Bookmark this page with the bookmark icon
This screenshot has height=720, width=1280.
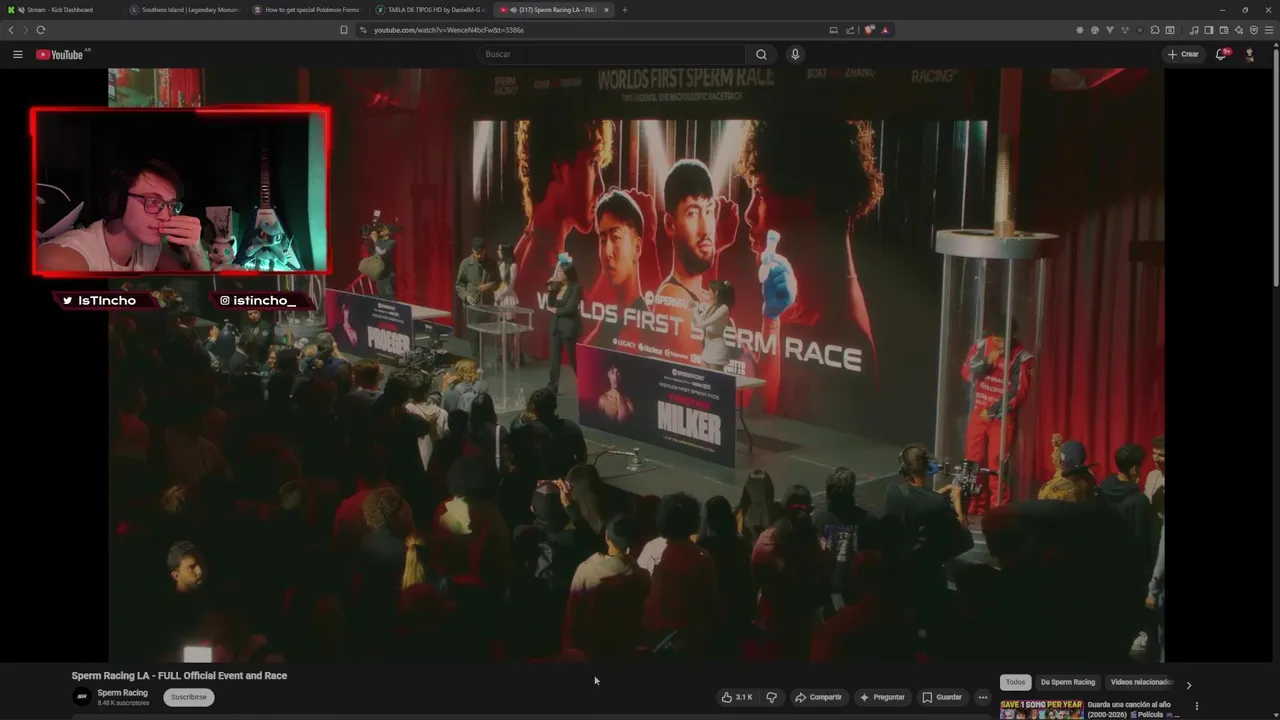point(344,30)
